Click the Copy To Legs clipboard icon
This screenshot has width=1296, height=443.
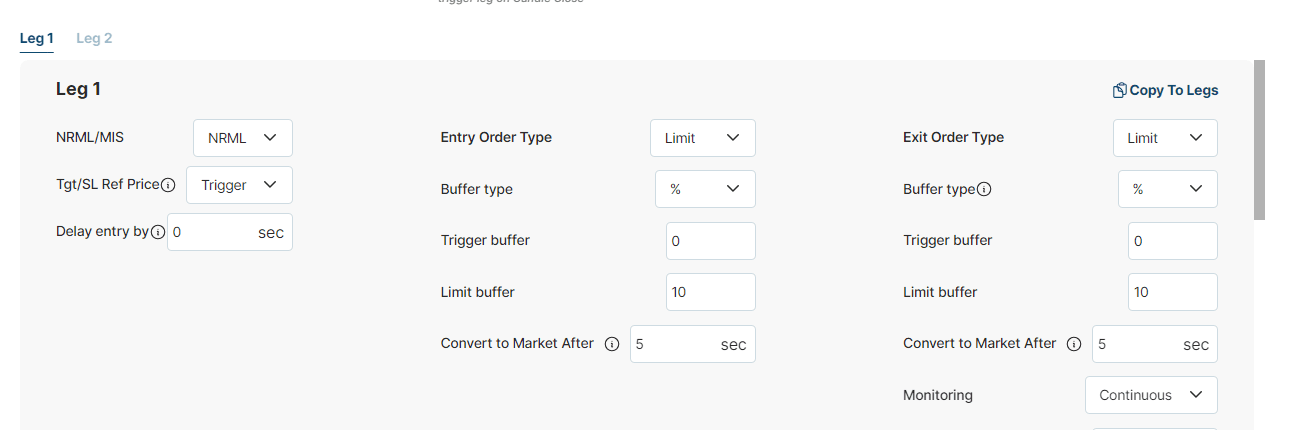click(1119, 90)
